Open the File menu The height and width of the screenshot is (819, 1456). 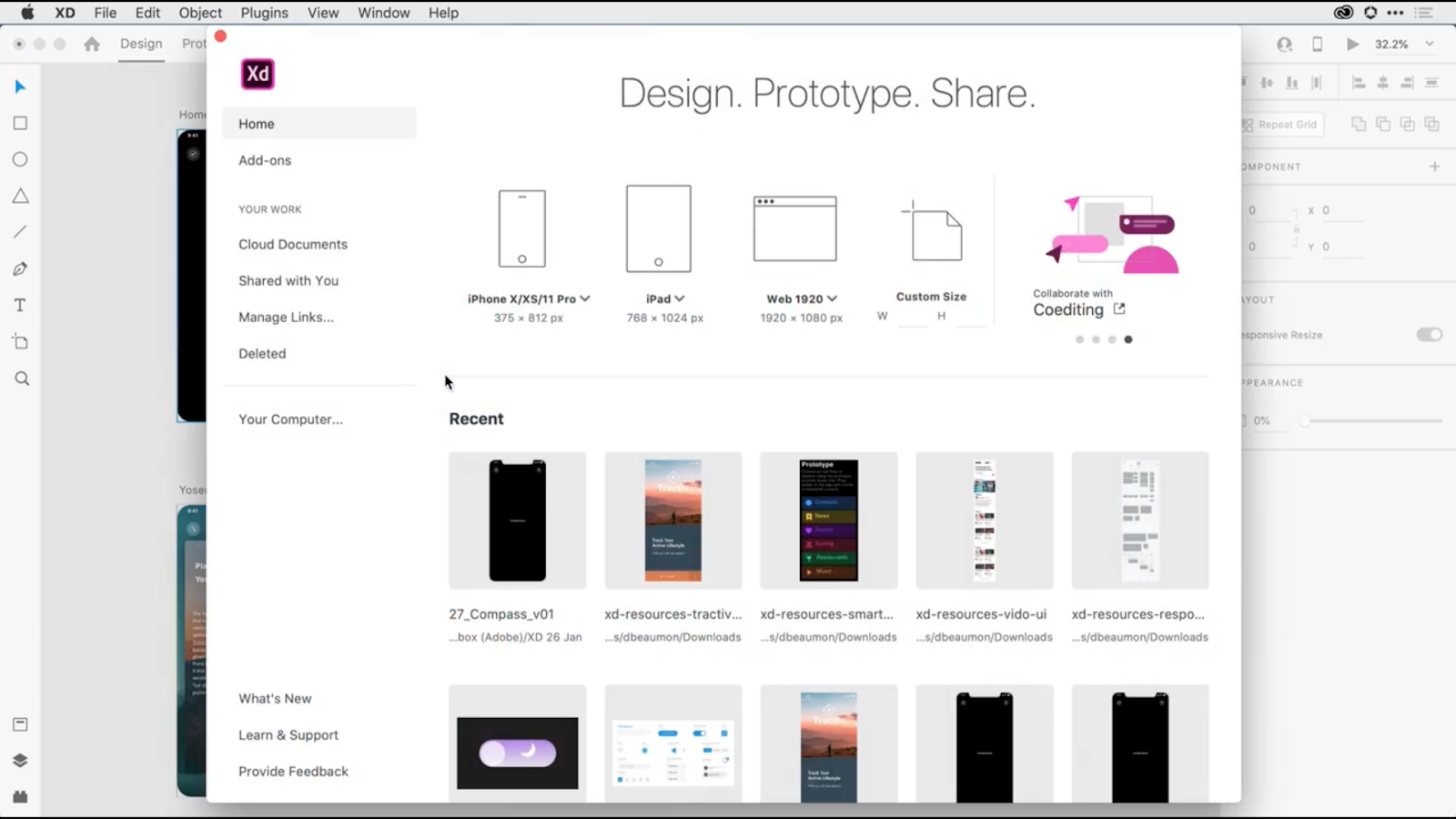point(106,13)
